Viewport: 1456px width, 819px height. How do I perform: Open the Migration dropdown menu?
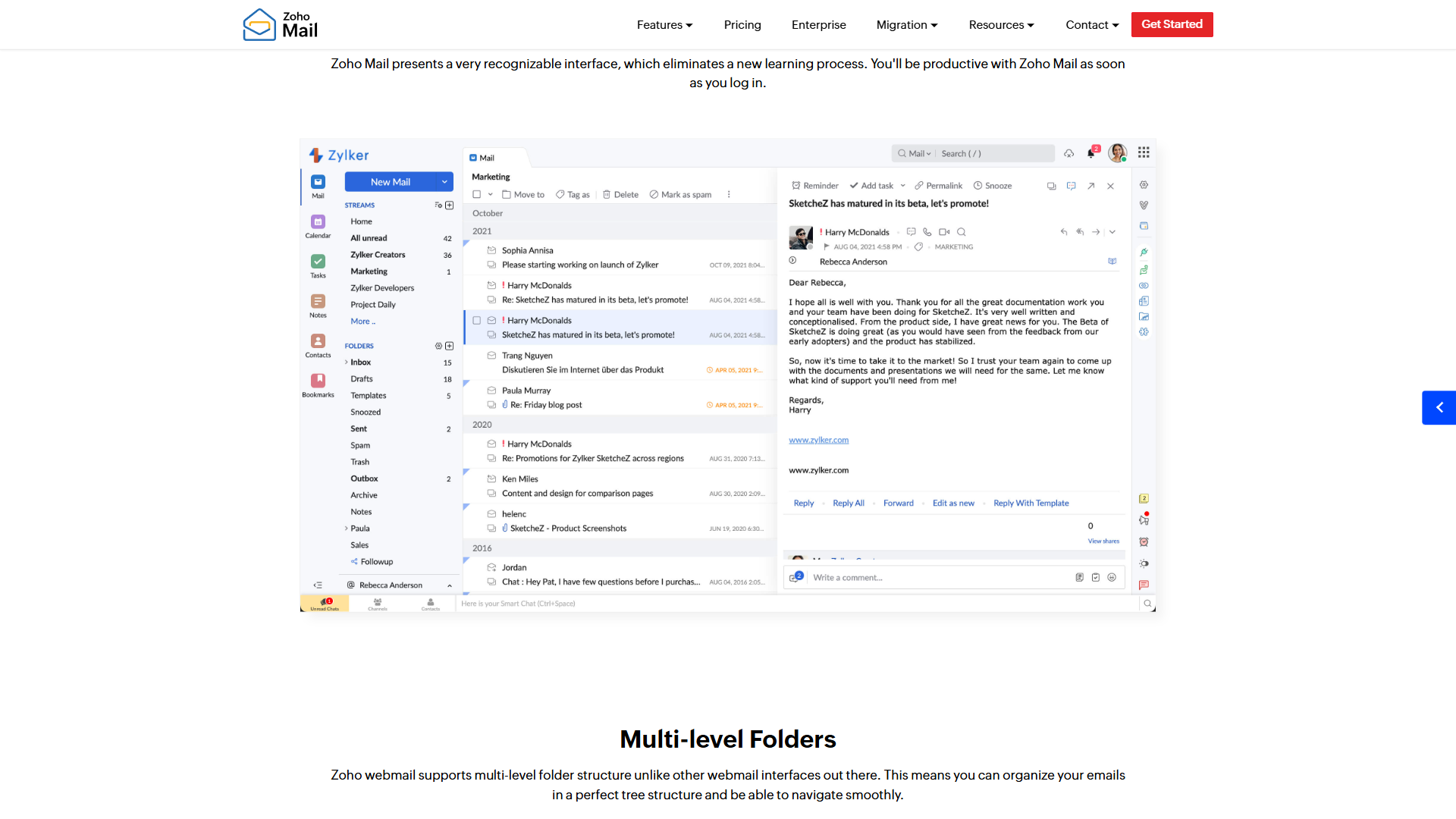907,25
